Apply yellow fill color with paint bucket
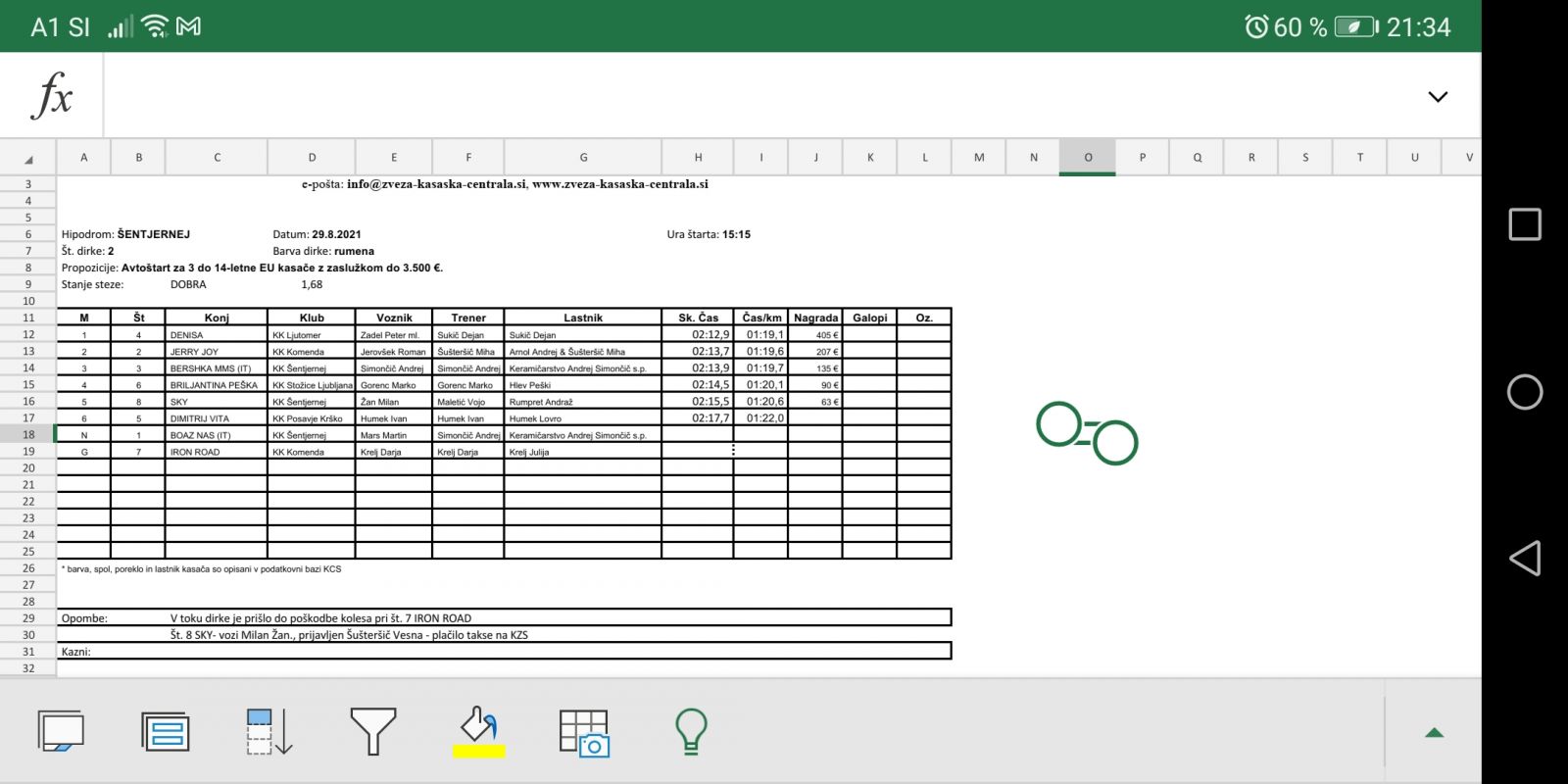1568x784 pixels. [479, 732]
